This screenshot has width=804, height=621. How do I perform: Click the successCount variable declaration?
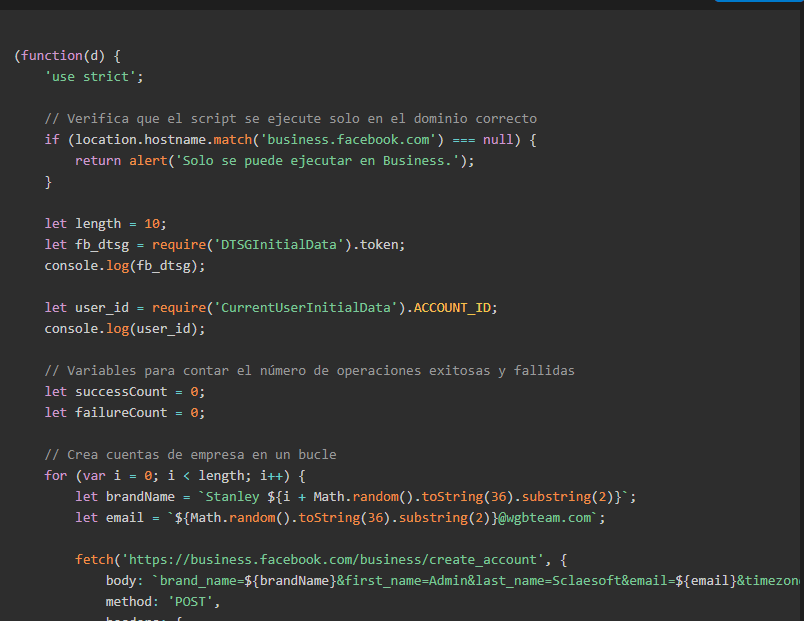[124, 391]
